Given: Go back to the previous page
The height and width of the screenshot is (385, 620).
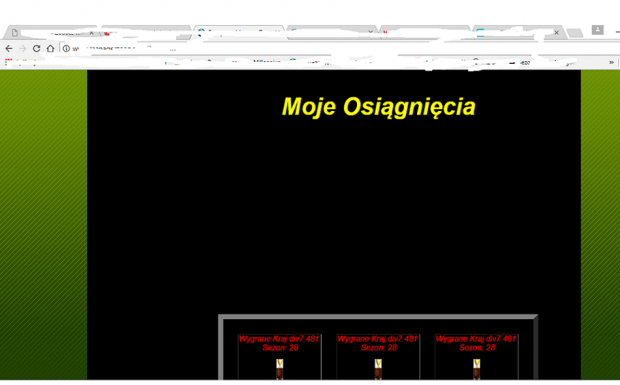Looking at the screenshot, I should click(x=9, y=49).
